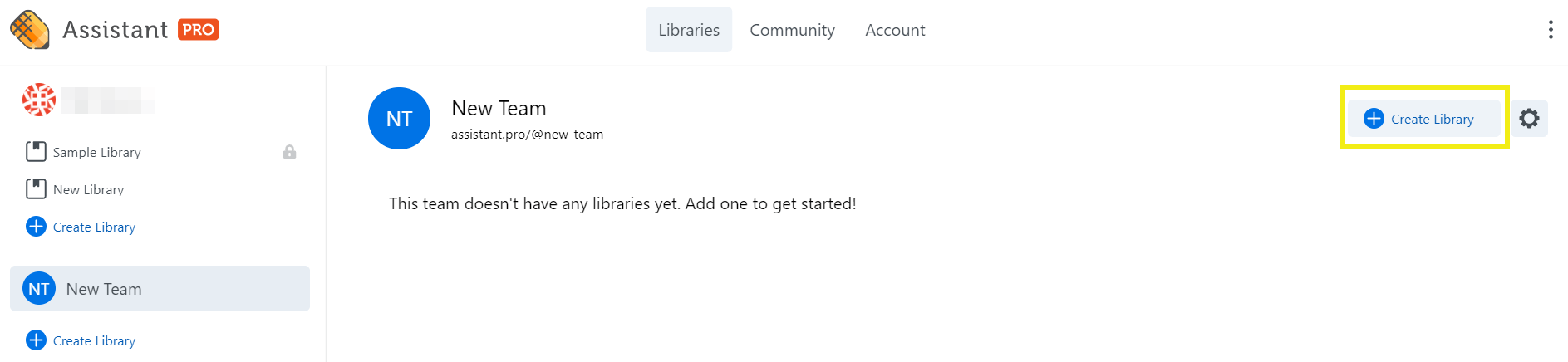Click the red patterned user avatar

(39, 100)
